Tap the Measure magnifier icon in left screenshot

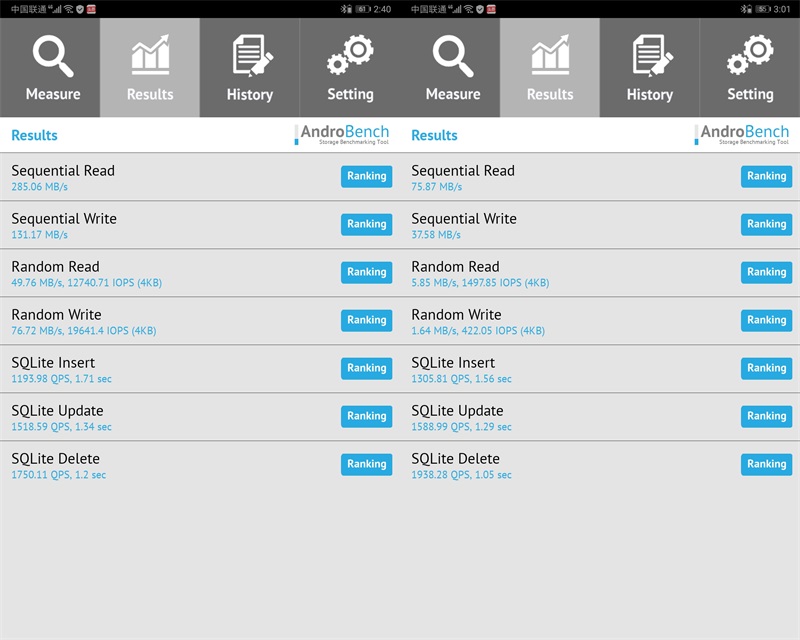[x=52, y=58]
